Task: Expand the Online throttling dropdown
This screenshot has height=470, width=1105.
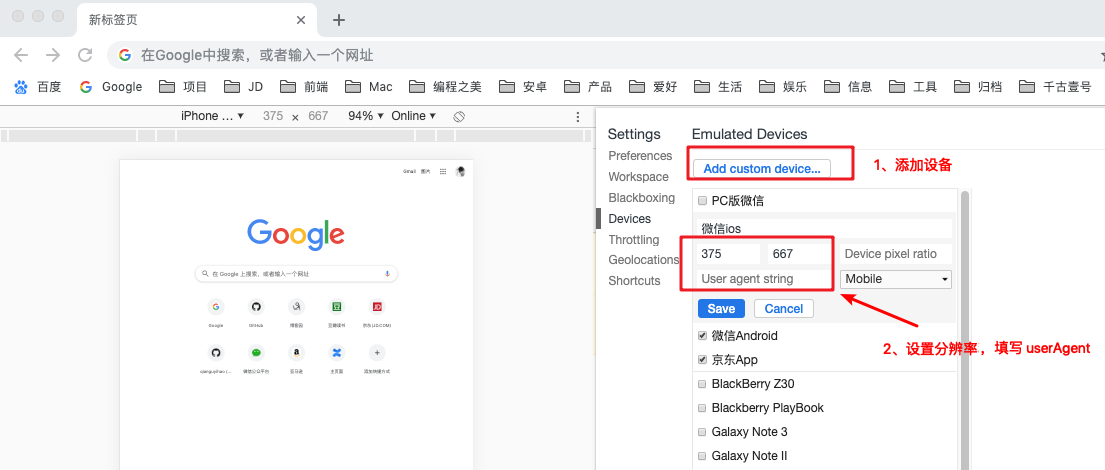Action: tap(413, 116)
